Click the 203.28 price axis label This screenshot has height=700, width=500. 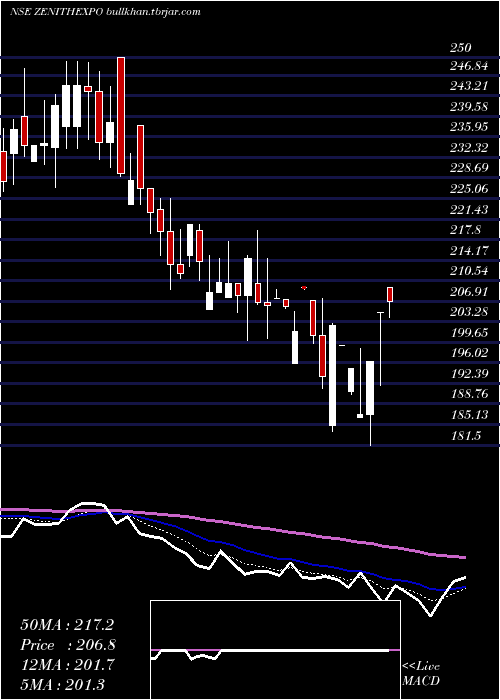(x=469, y=312)
